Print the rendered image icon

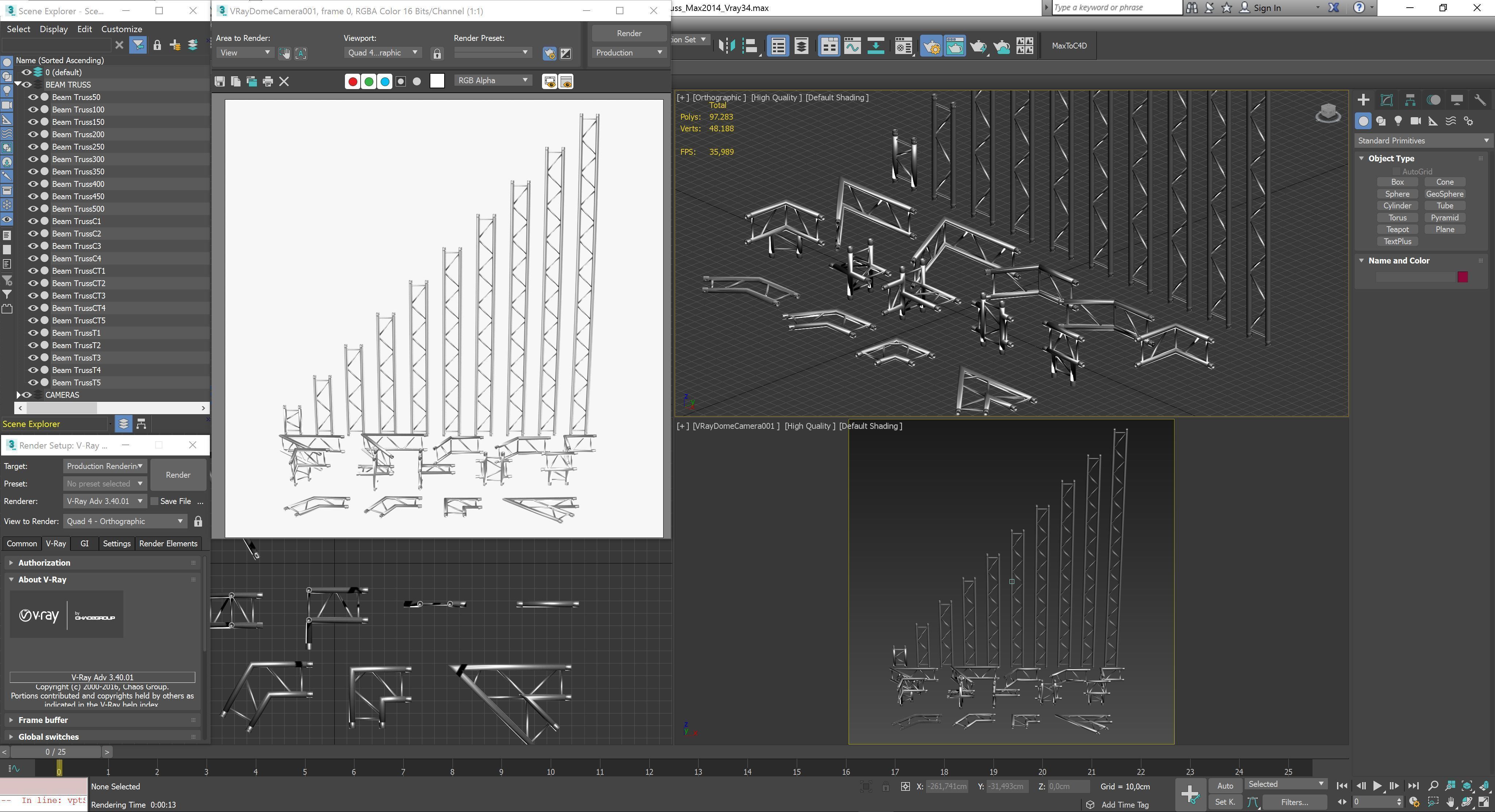click(268, 82)
